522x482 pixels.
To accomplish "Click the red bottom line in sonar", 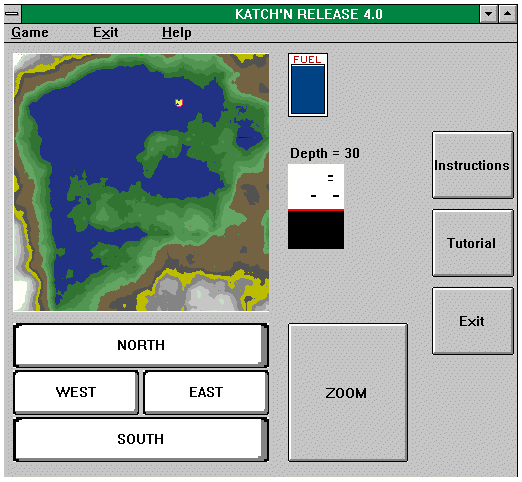I will 316,210.
